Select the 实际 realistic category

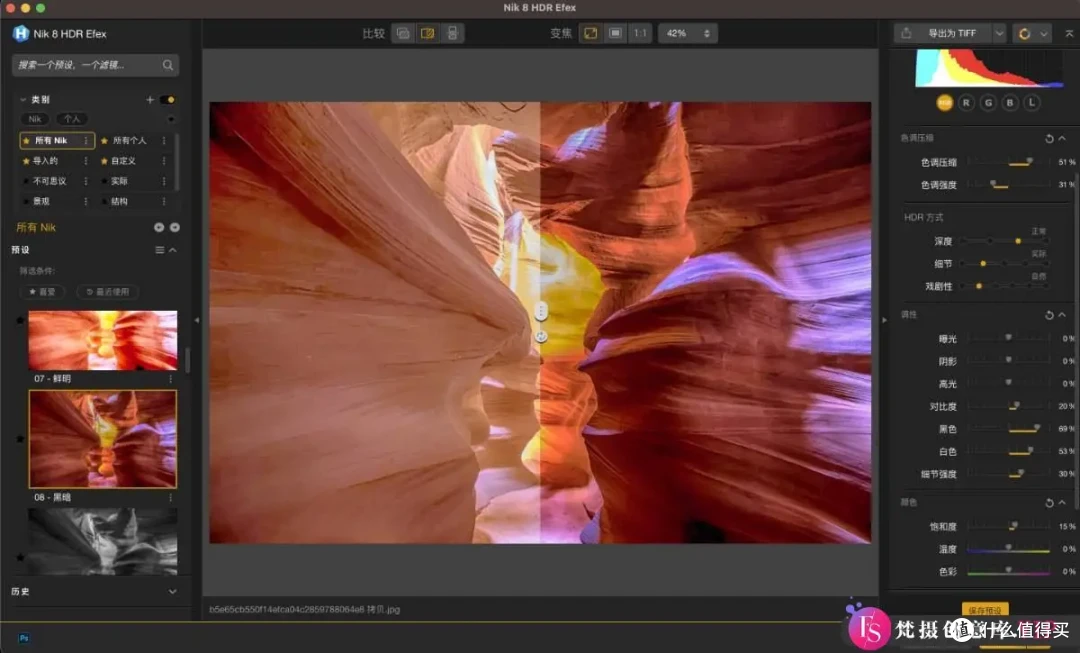click(119, 181)
